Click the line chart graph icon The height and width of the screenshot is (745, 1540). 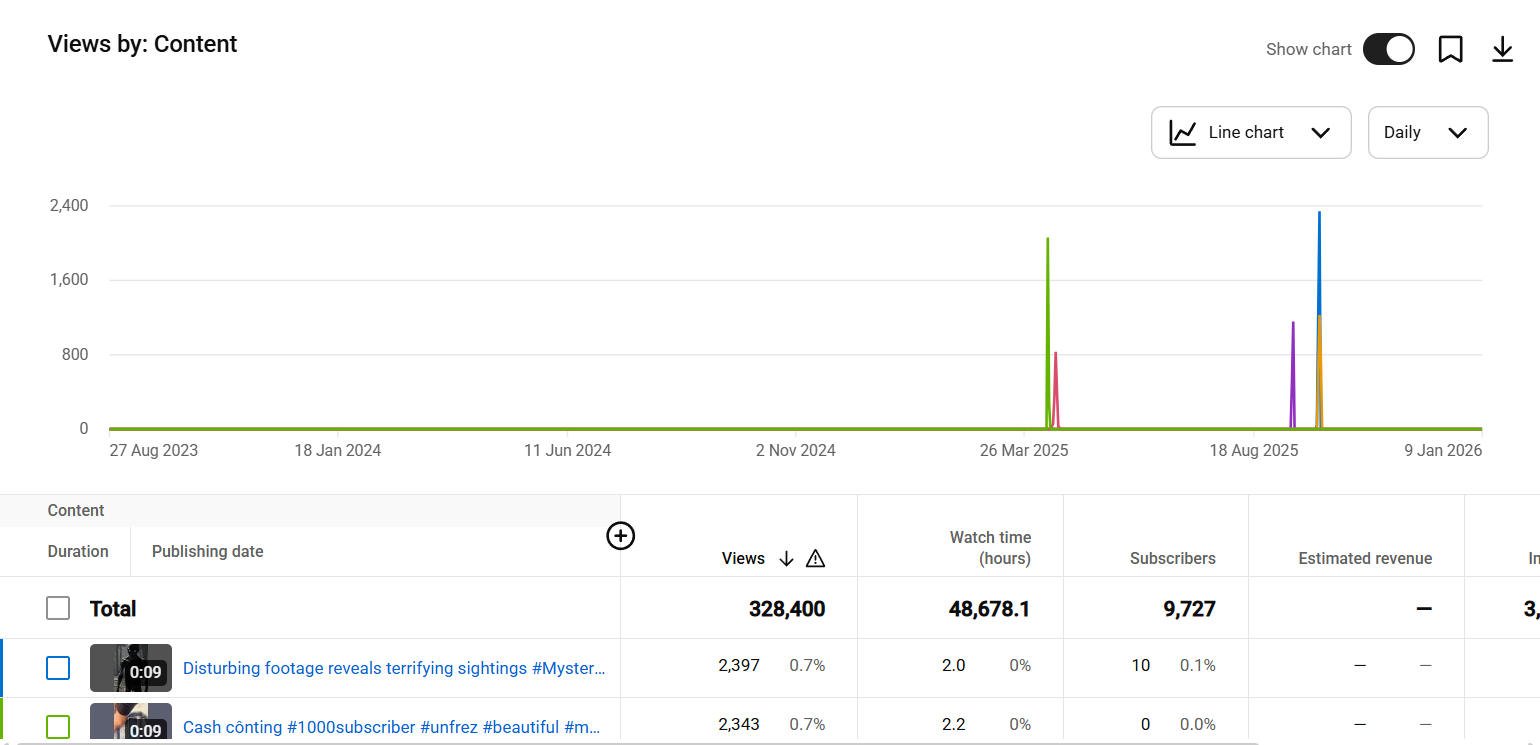pyautogui.click(x=1183, y=133)
